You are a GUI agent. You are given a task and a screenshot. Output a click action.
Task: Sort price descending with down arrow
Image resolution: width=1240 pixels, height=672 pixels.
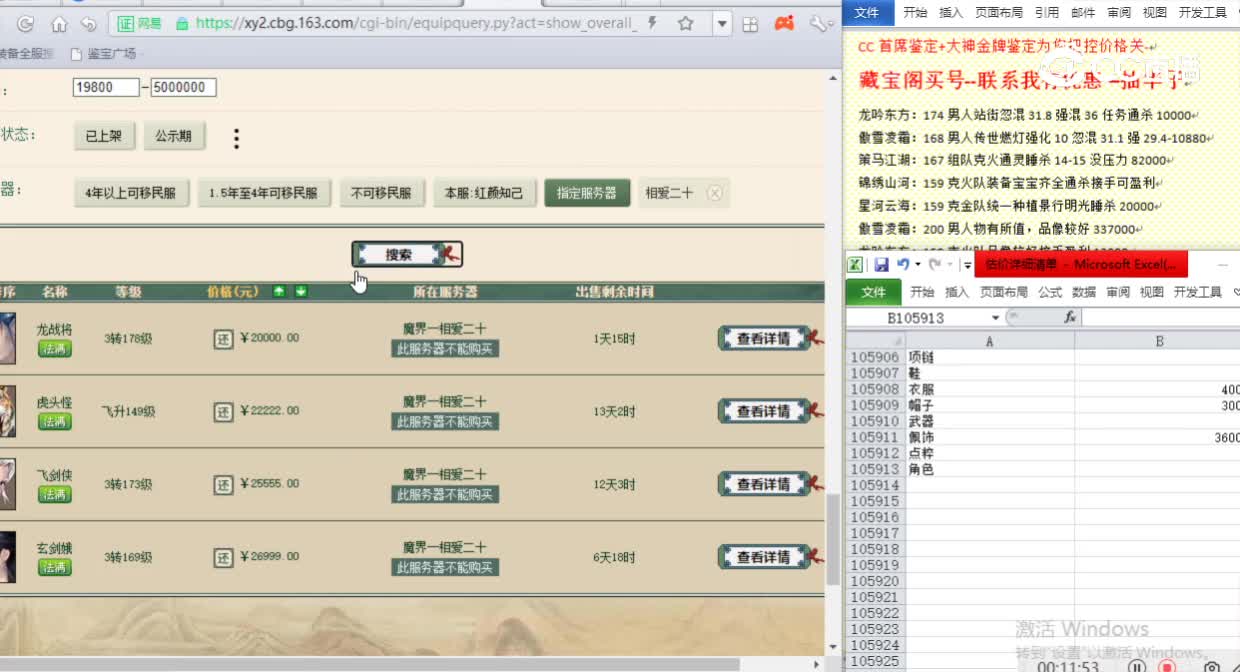(x=300, y=291)
